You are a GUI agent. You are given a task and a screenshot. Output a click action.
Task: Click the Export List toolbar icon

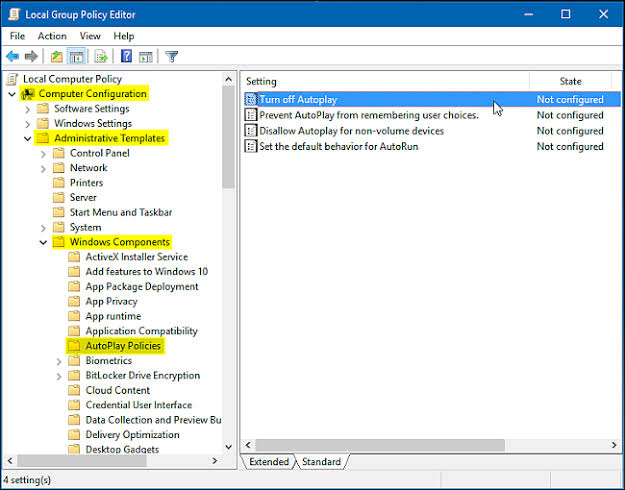pyautogui.click(x=101, y=56)
